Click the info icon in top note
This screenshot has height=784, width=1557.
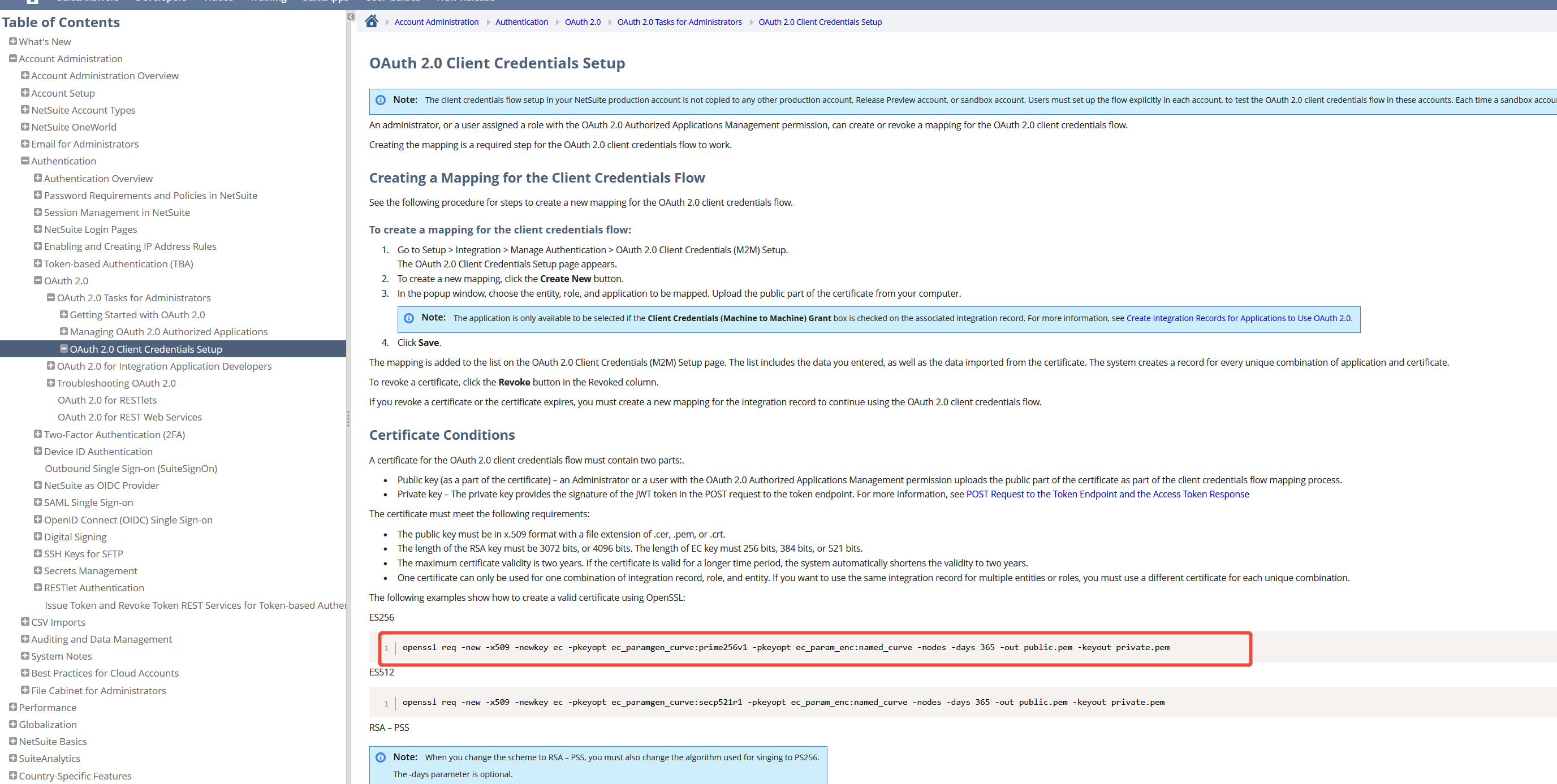[380, 100]
